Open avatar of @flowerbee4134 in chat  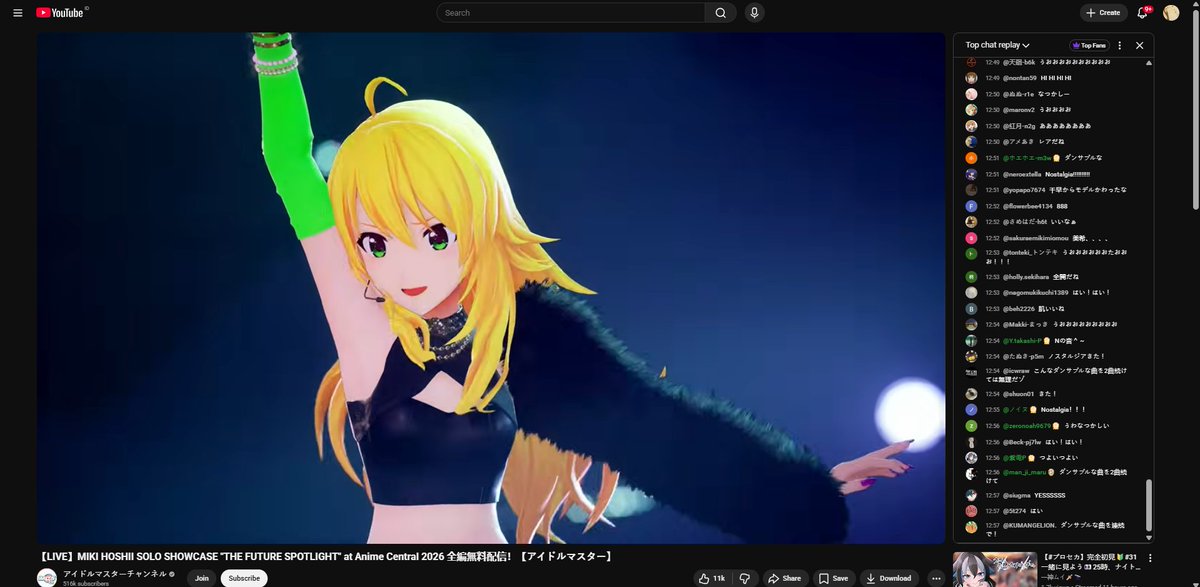971,206
